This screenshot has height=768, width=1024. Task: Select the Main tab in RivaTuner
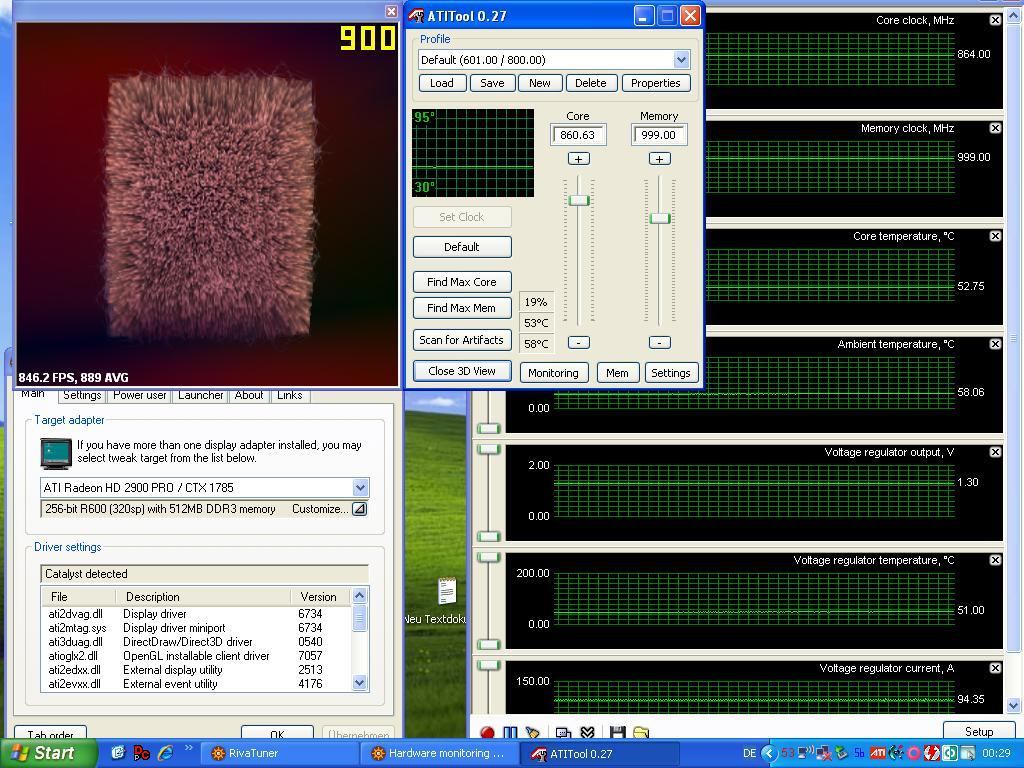click(x=34, y=394)
